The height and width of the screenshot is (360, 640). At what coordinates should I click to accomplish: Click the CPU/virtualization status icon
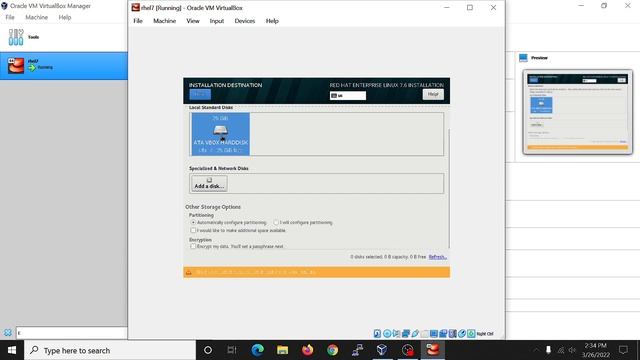(452, 333)
